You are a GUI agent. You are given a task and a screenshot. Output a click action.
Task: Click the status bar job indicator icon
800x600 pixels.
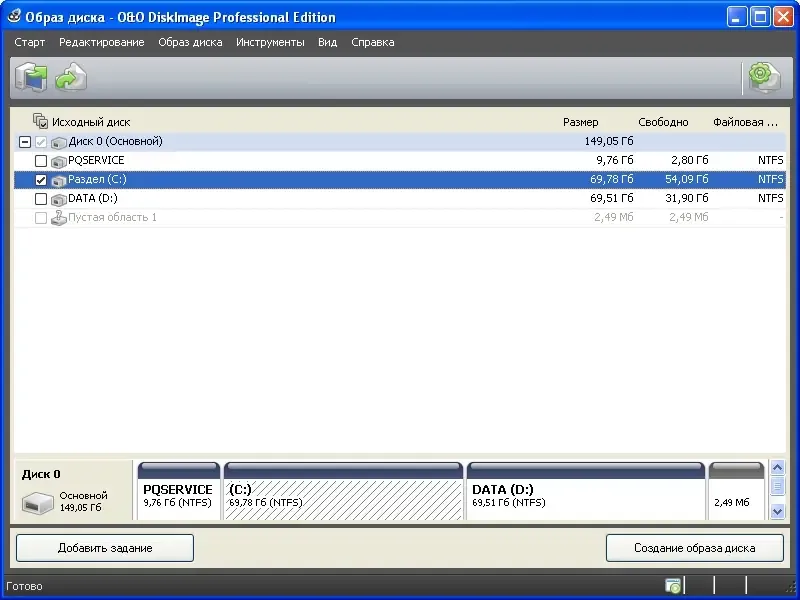tap(673, 586)
